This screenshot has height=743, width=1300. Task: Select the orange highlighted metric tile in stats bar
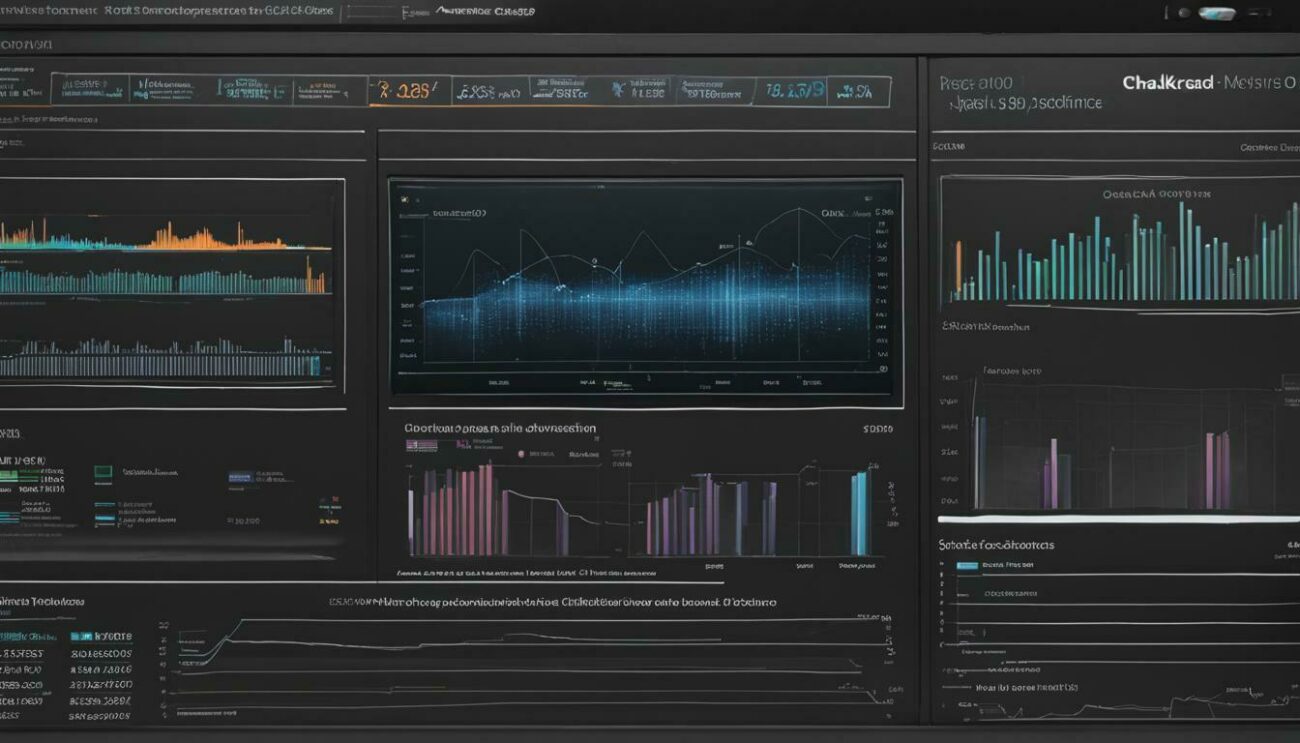tap(410, 91)
